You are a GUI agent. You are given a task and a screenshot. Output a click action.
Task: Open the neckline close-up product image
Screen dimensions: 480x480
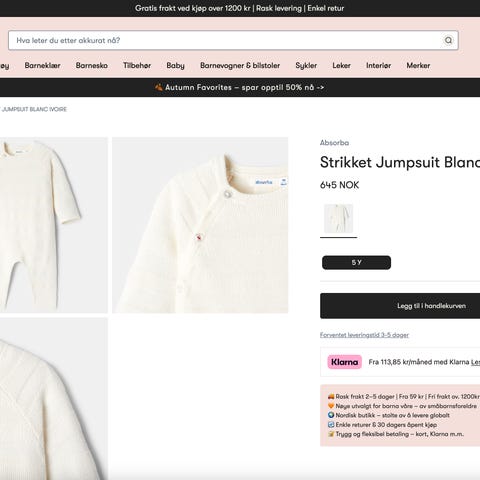pos(200,225)
